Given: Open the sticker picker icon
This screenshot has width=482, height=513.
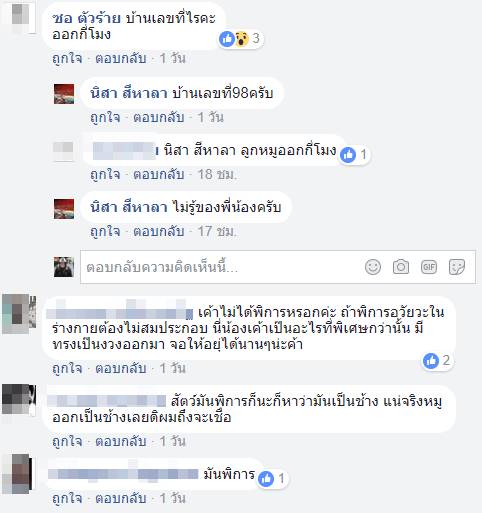Looking at the screenshot, I should (457, 267).
